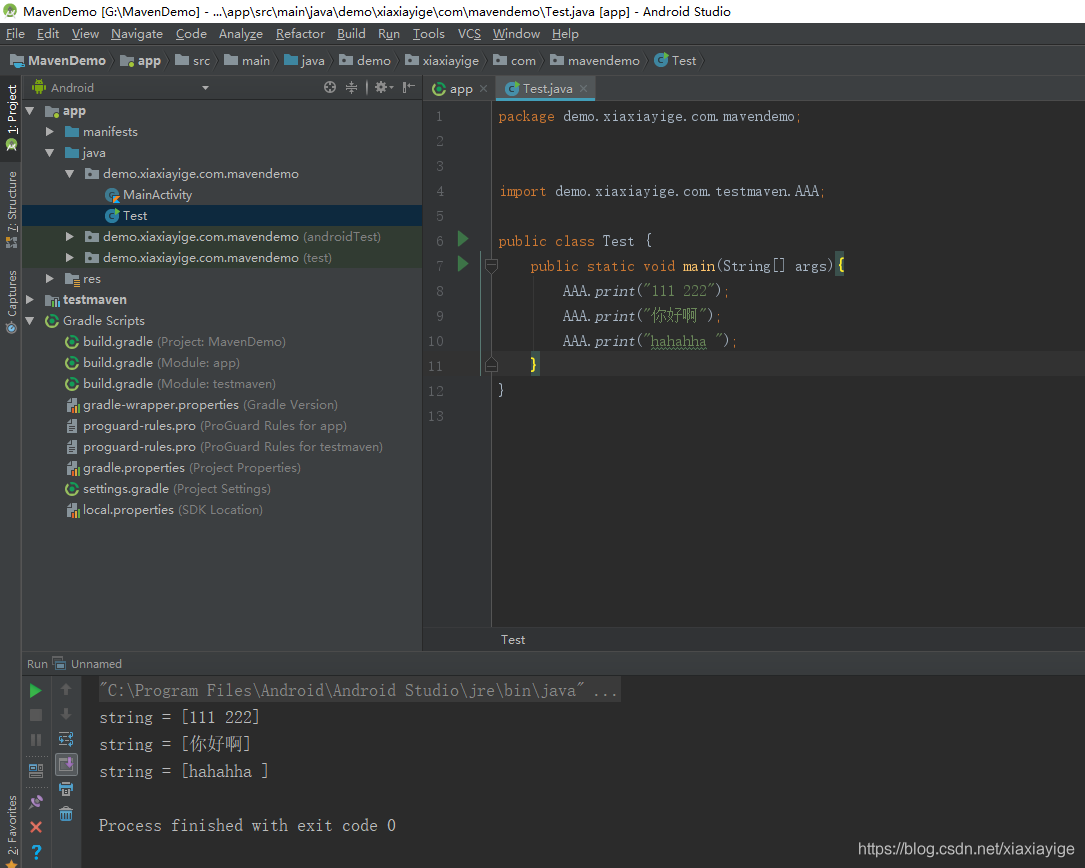Stop the running process in Run panel
Image resolution: width=1085 pixels, height=868 pixels.
click(36, 715)
